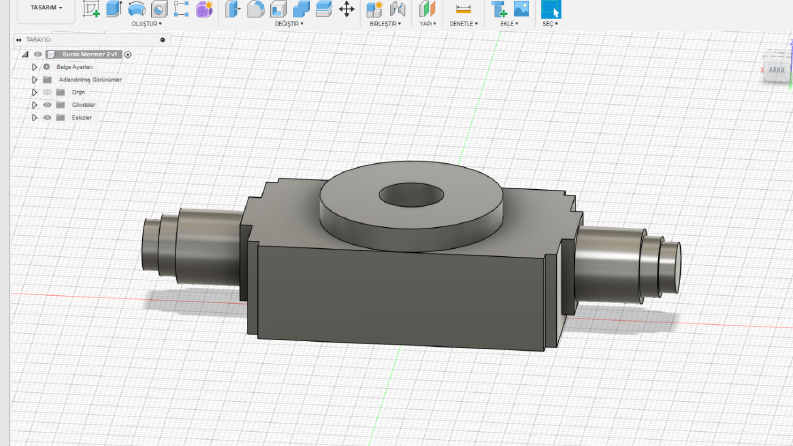Viewport: 793px width, 446px height.
Task: Expand the Adlandırılmış Görünümler node
Action: [x=34, y=79]
